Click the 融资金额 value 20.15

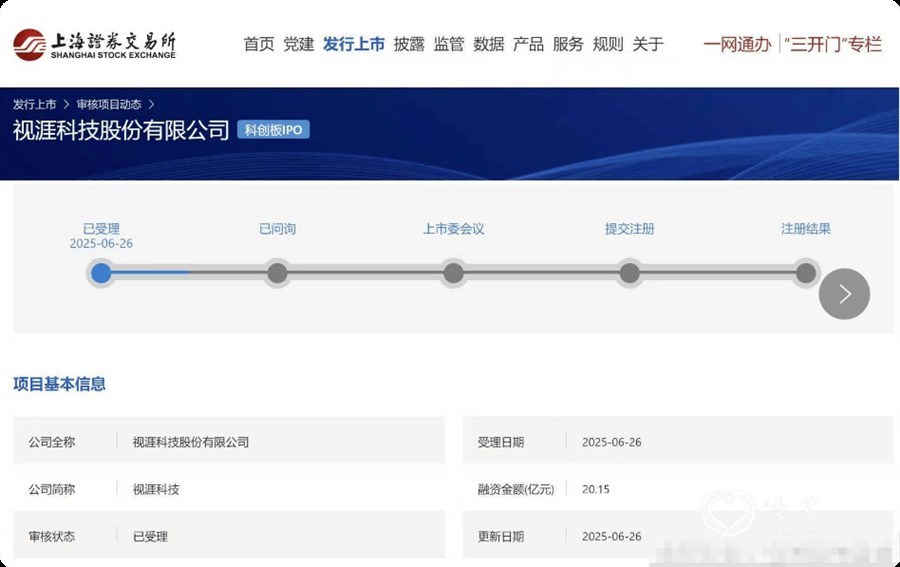pos(596,490)
